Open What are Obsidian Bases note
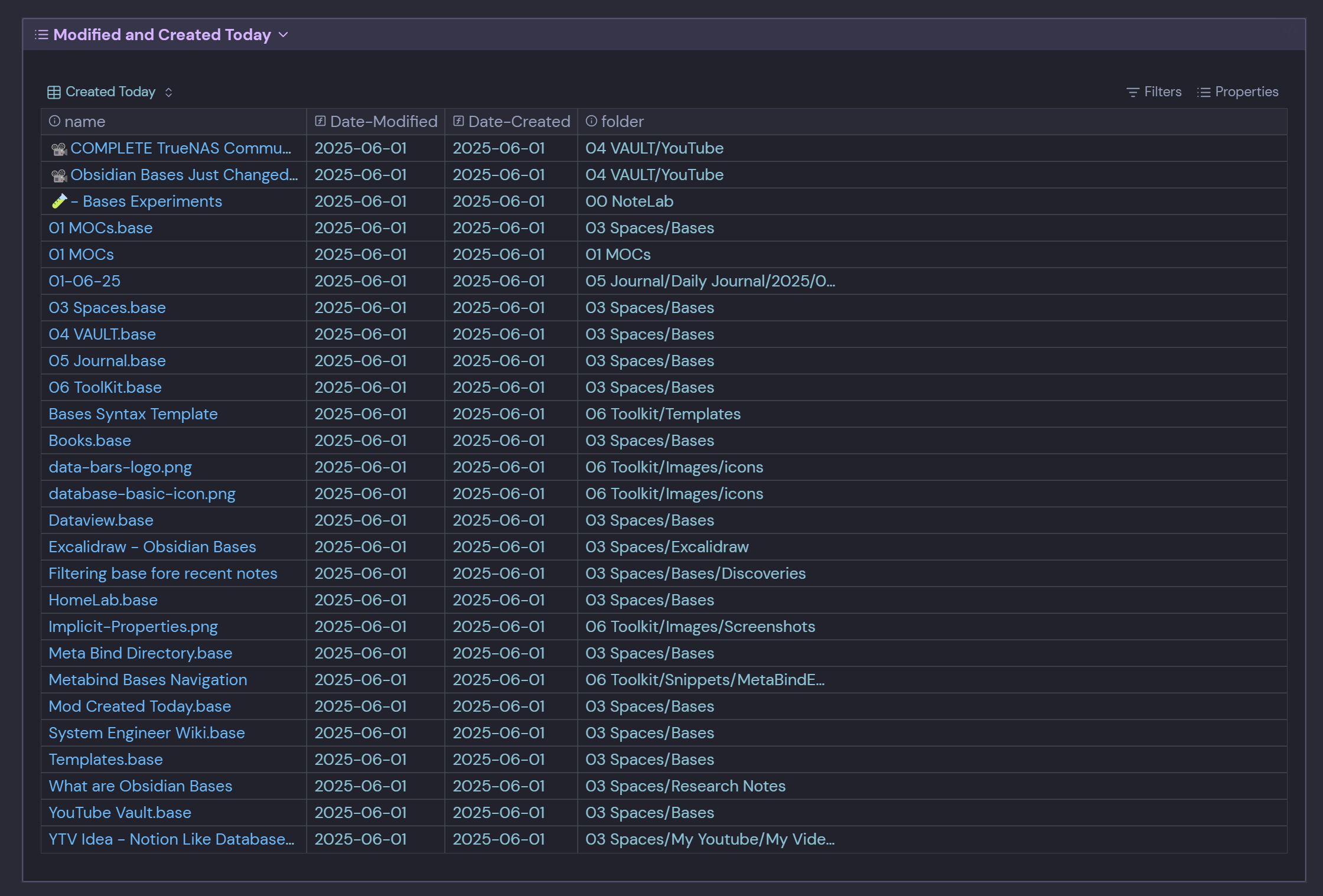The image size is (1323, 896). click(141, 786)
